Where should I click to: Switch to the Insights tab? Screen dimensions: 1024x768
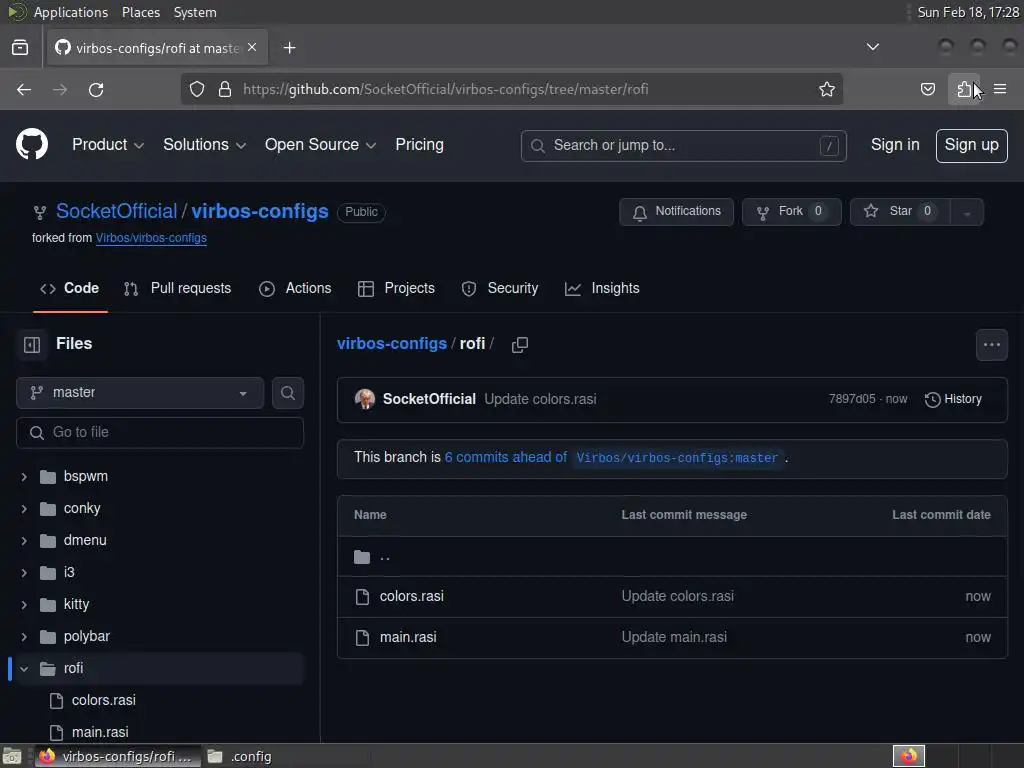602,289
